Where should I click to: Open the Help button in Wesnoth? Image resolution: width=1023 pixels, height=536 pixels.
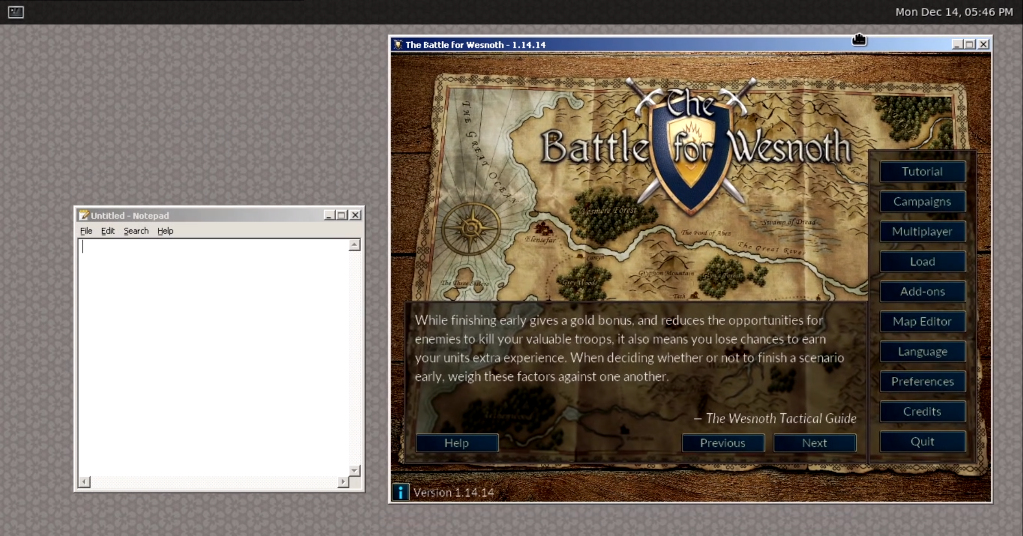(x=457, y=443)
